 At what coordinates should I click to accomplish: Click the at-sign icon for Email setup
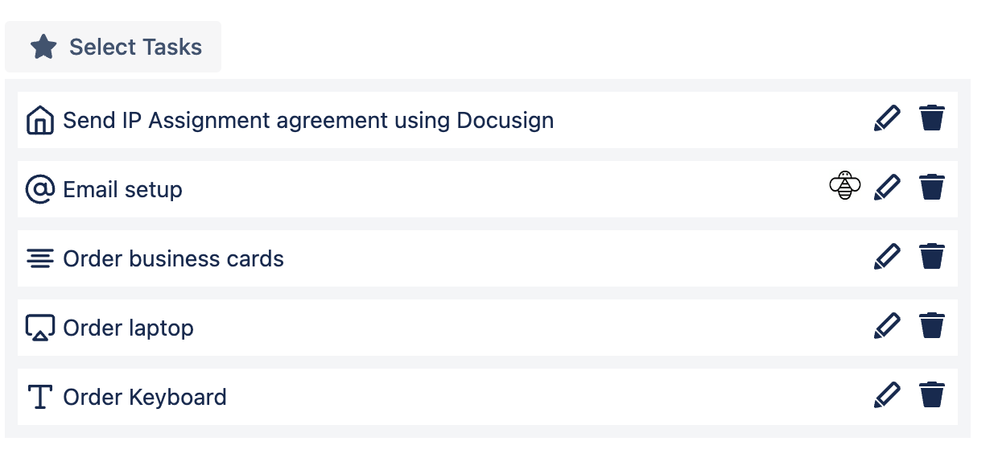coord(40,189)
